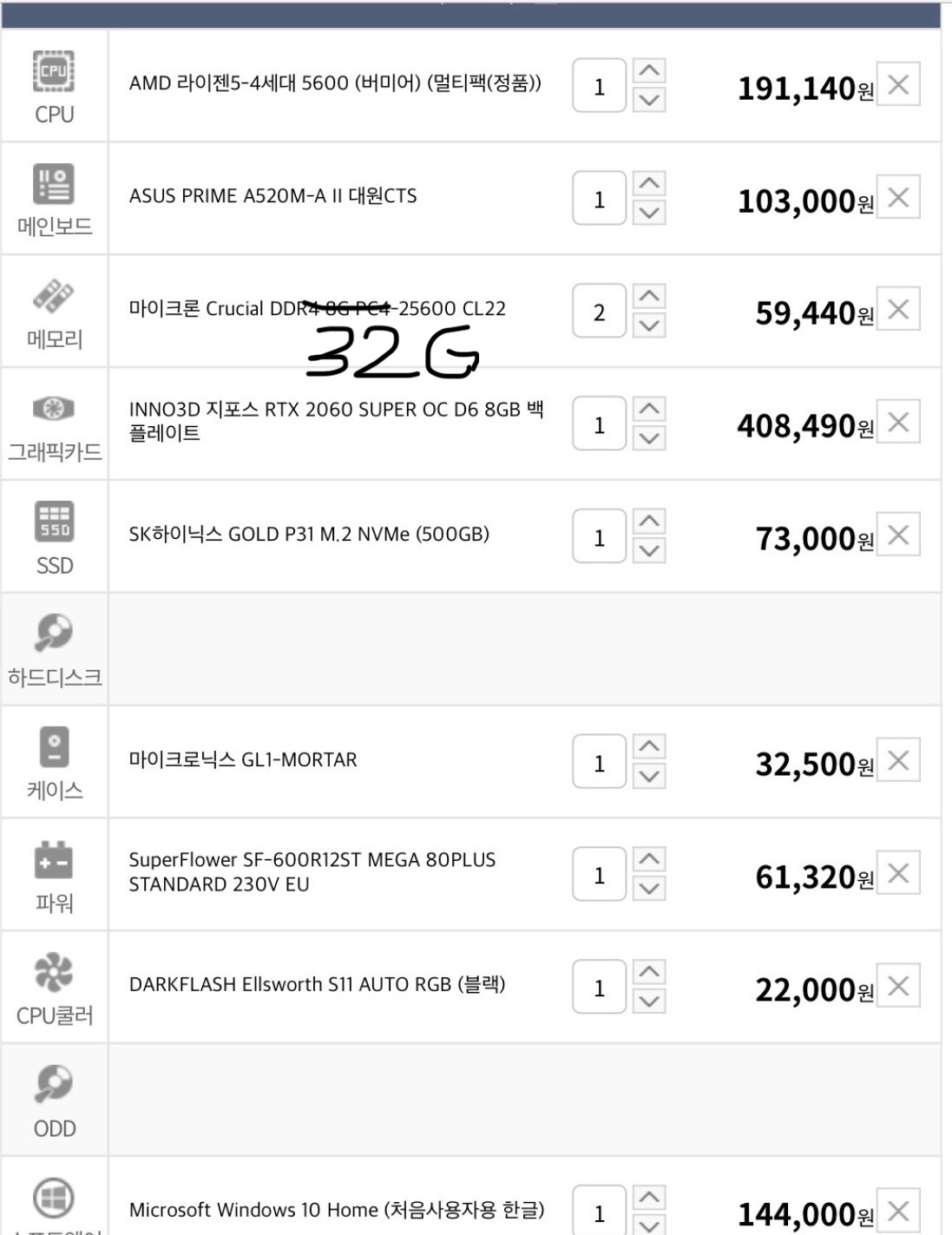Screen dimensions: 952x1235
Task: Open the ODD category icon
Action: [x=54, y=1083]
